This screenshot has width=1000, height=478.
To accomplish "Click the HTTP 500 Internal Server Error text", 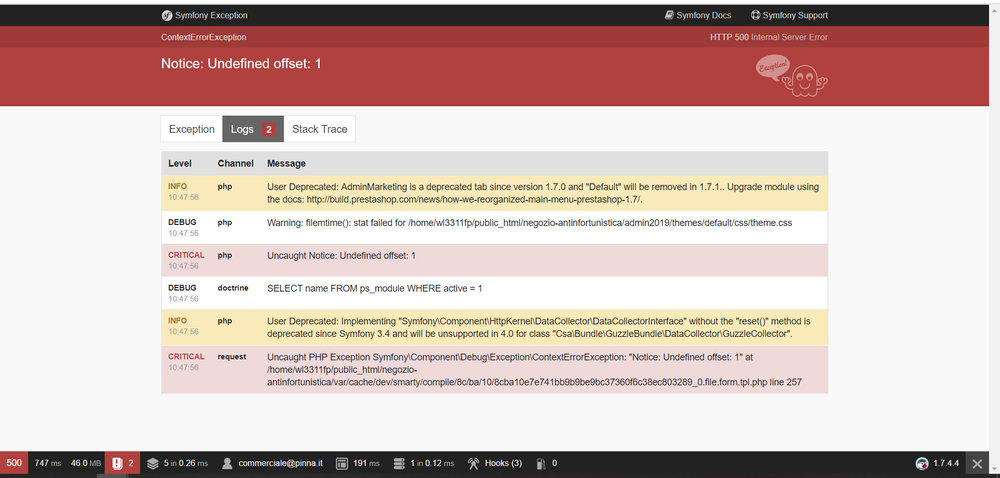I will (x=768, y=38).
